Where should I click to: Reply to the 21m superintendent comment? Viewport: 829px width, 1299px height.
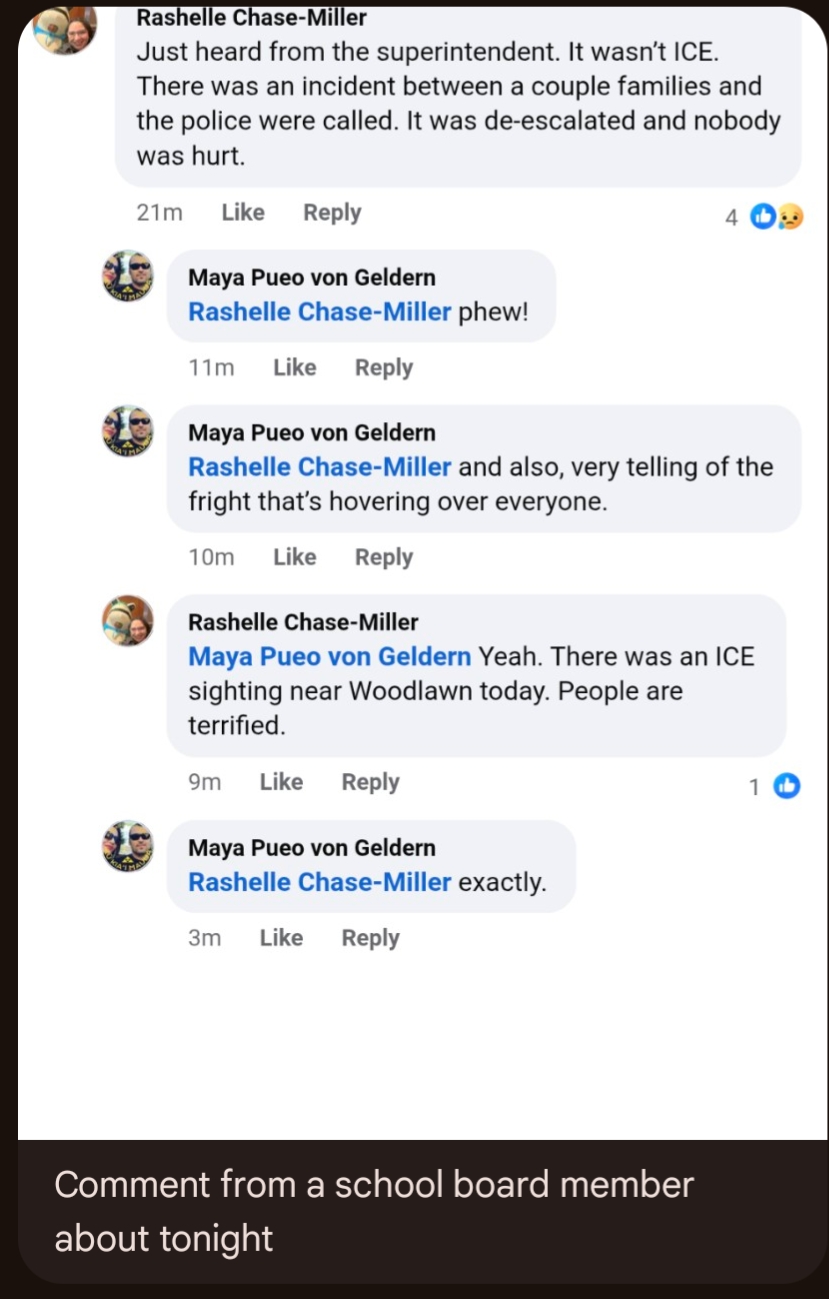click(332, 213)
